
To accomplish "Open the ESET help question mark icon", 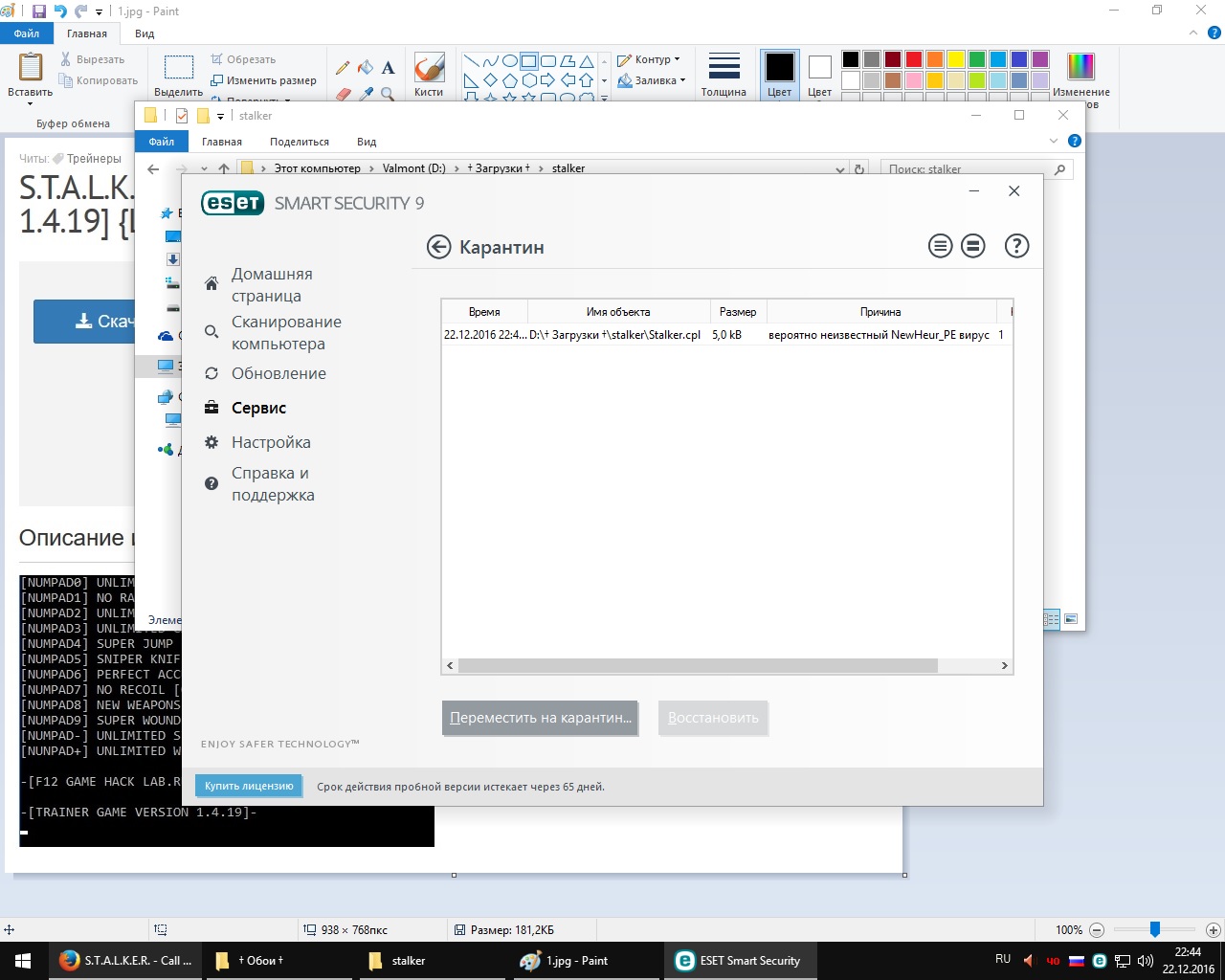I will (x=1016, y=246).
